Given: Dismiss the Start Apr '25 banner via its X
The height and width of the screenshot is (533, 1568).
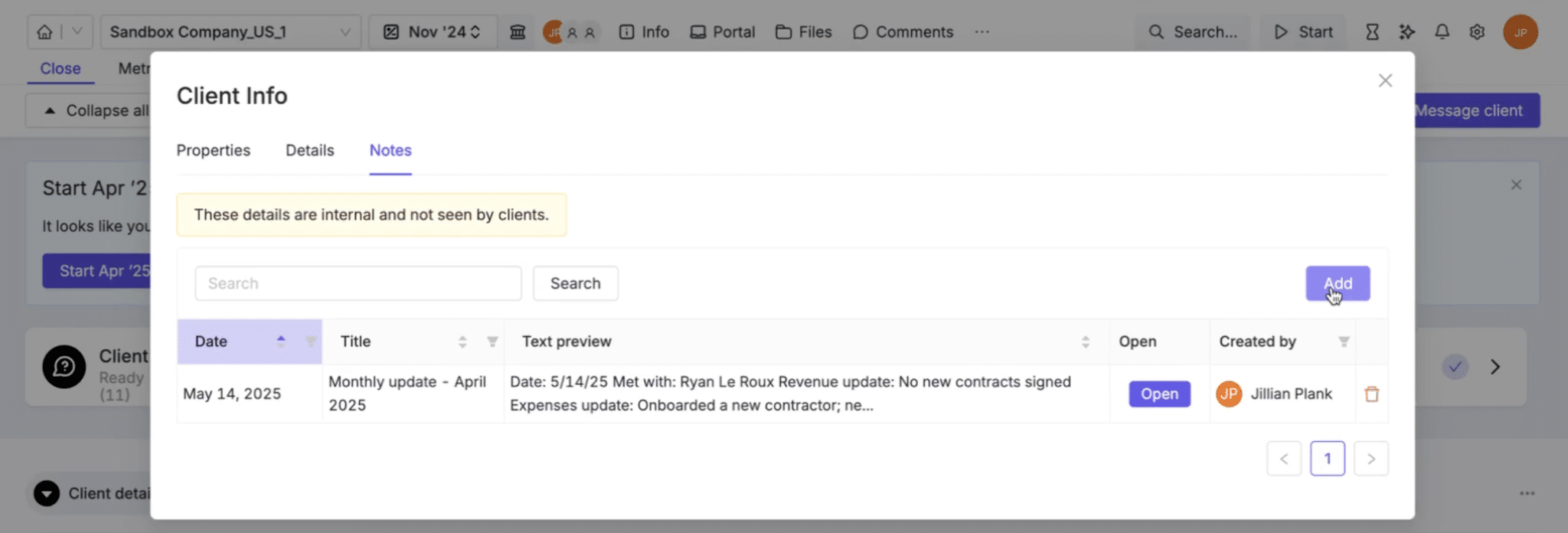Looking at the screenshot, I should pos(1516,185).
